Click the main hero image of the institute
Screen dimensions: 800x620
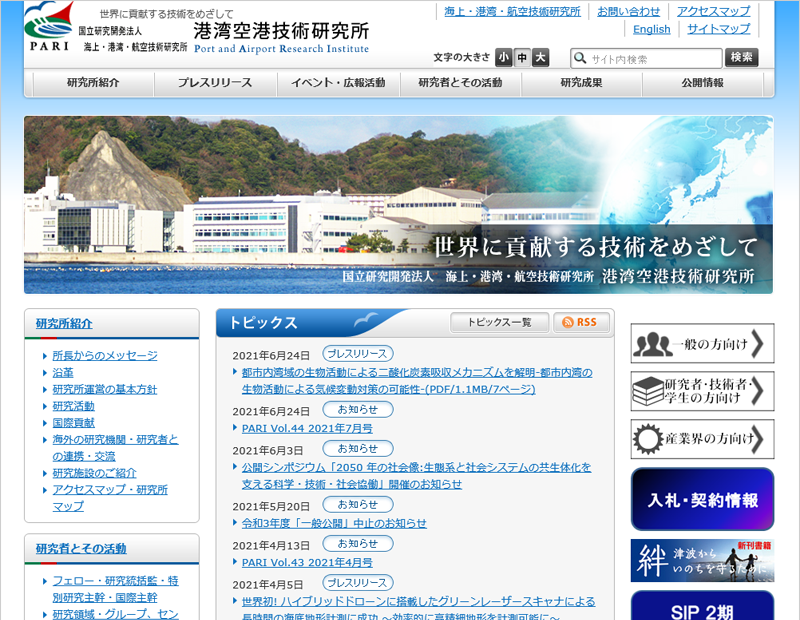(398, 205)
